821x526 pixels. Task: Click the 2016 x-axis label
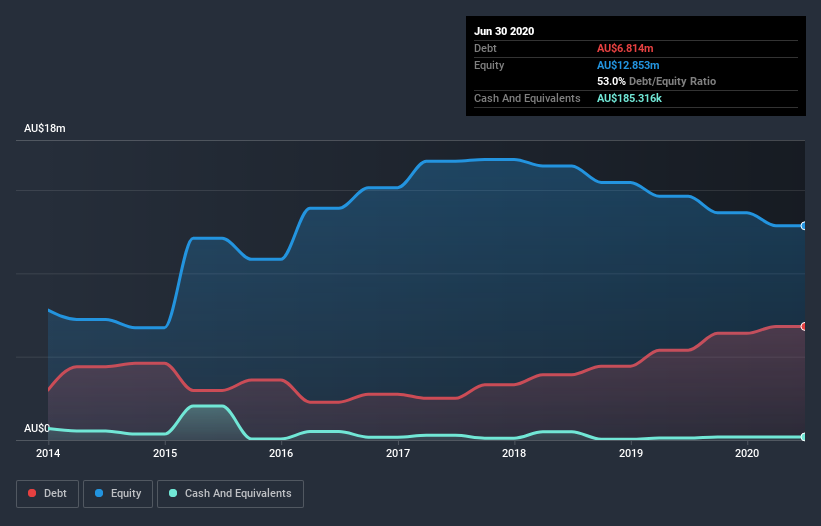pos(281,453)
